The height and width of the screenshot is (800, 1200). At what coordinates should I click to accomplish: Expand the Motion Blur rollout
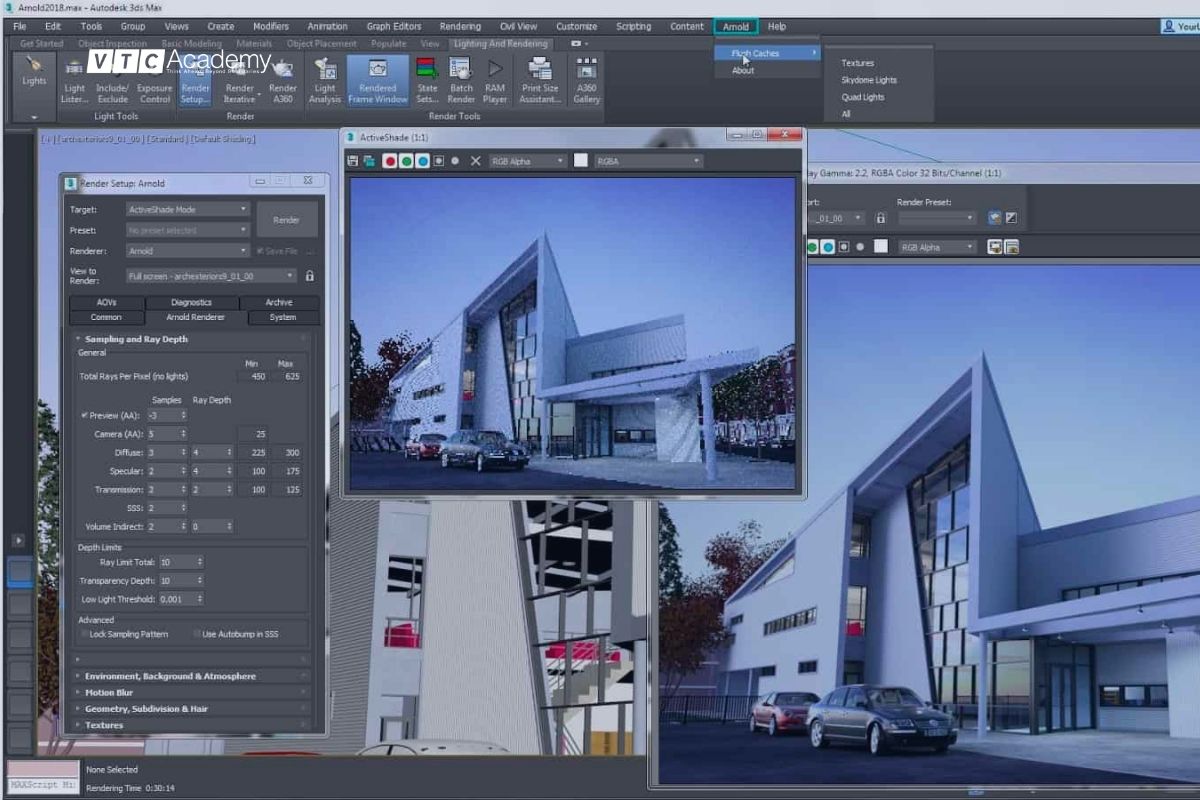tap(110, 692)
